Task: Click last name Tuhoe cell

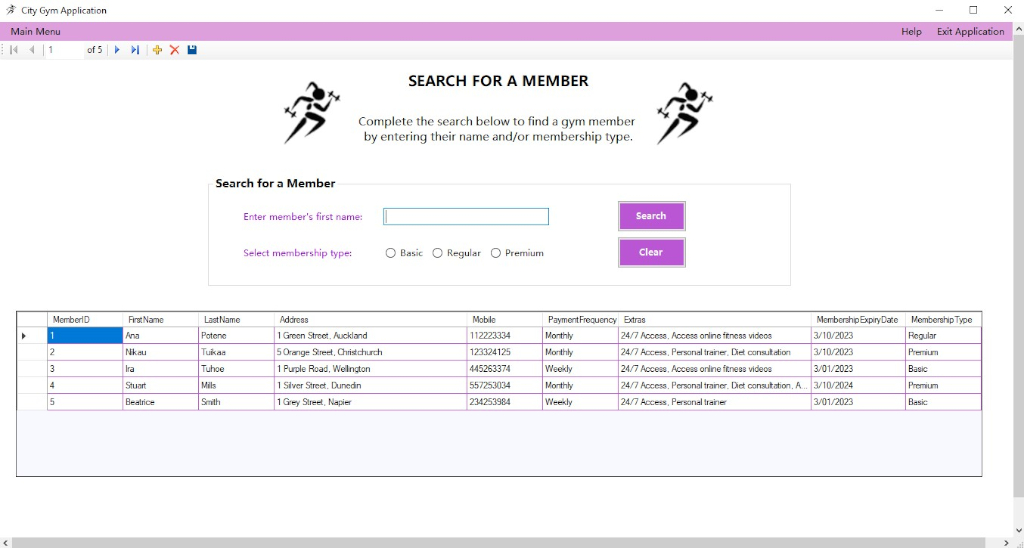Action: 236,369
